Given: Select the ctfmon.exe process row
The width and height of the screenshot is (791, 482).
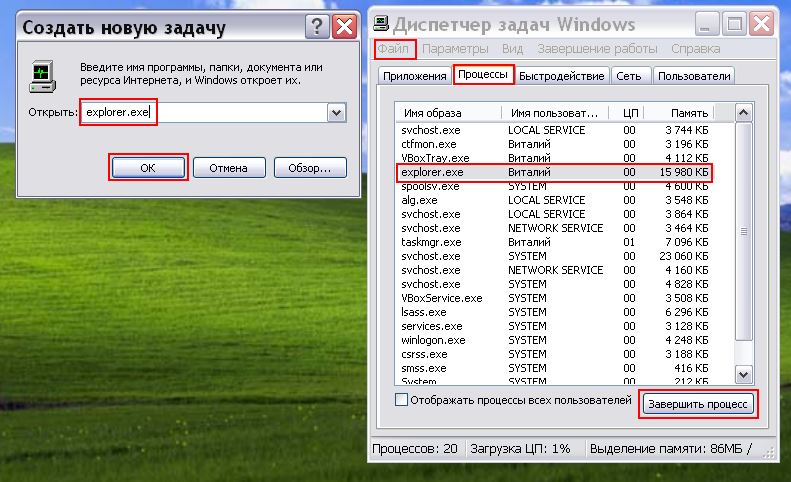Looking at the screenshot, I should click(554, 144).
